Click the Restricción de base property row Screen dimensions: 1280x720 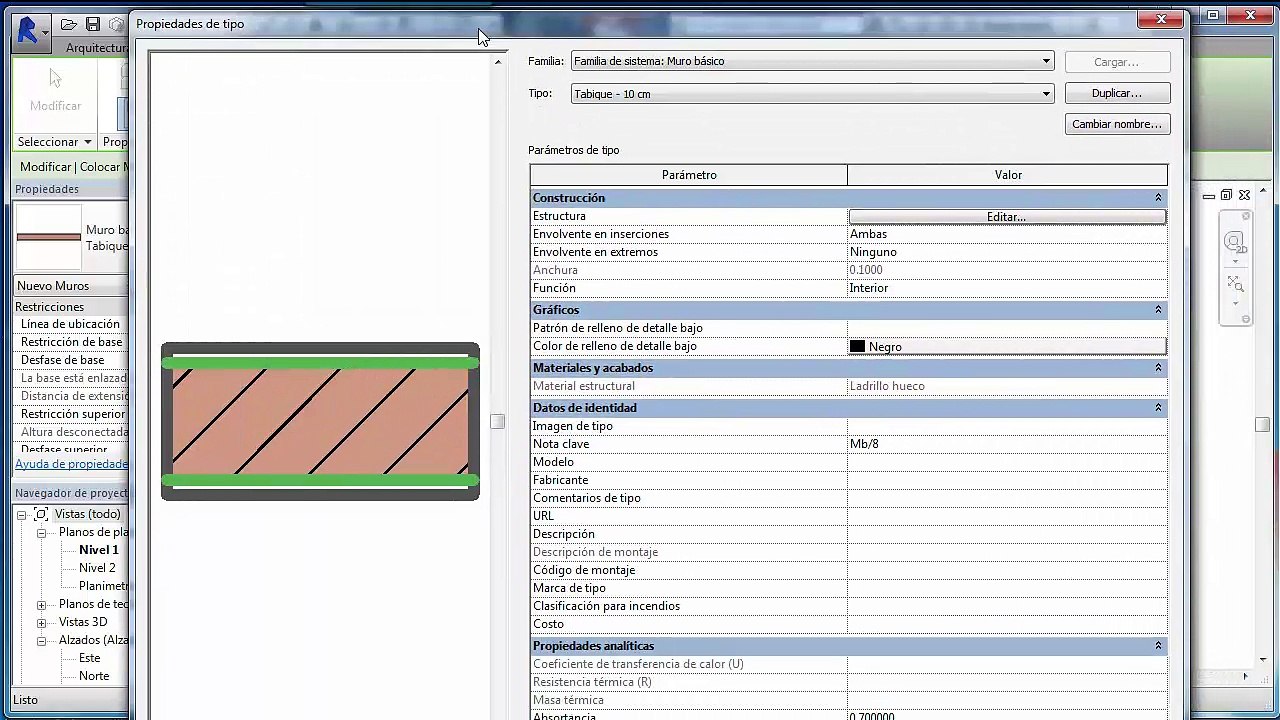point(71,342)
